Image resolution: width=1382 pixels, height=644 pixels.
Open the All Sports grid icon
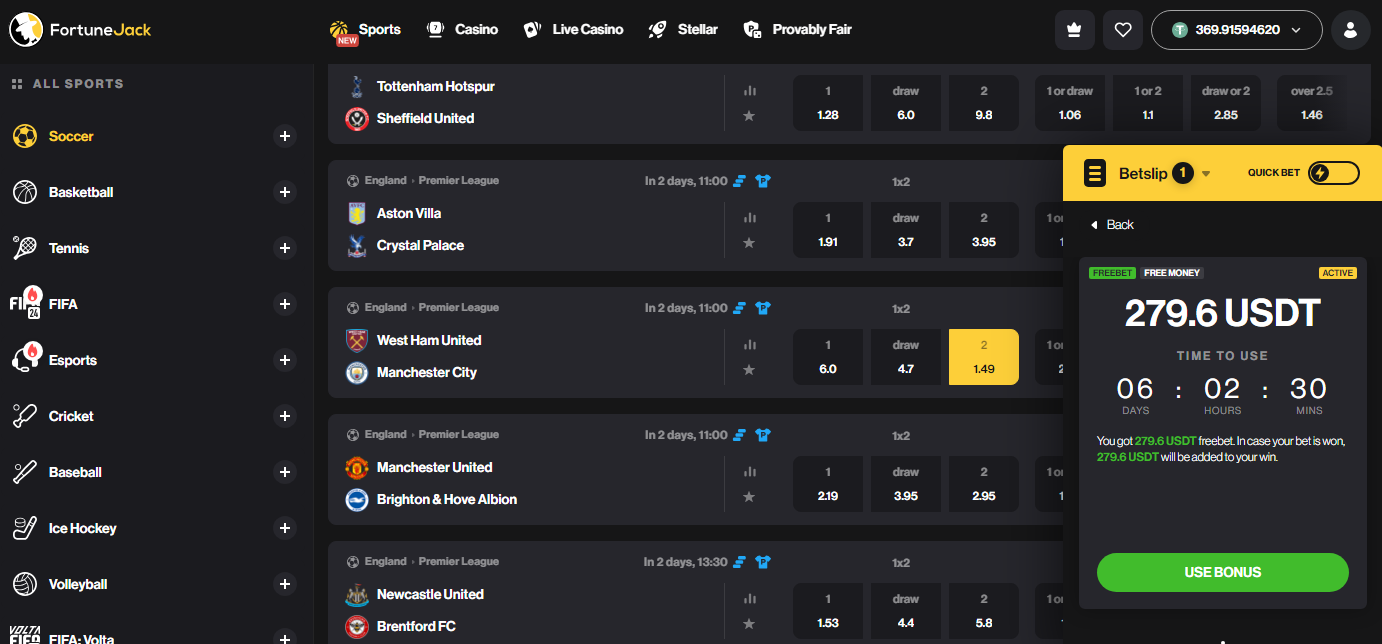click(x=17, y=84)
